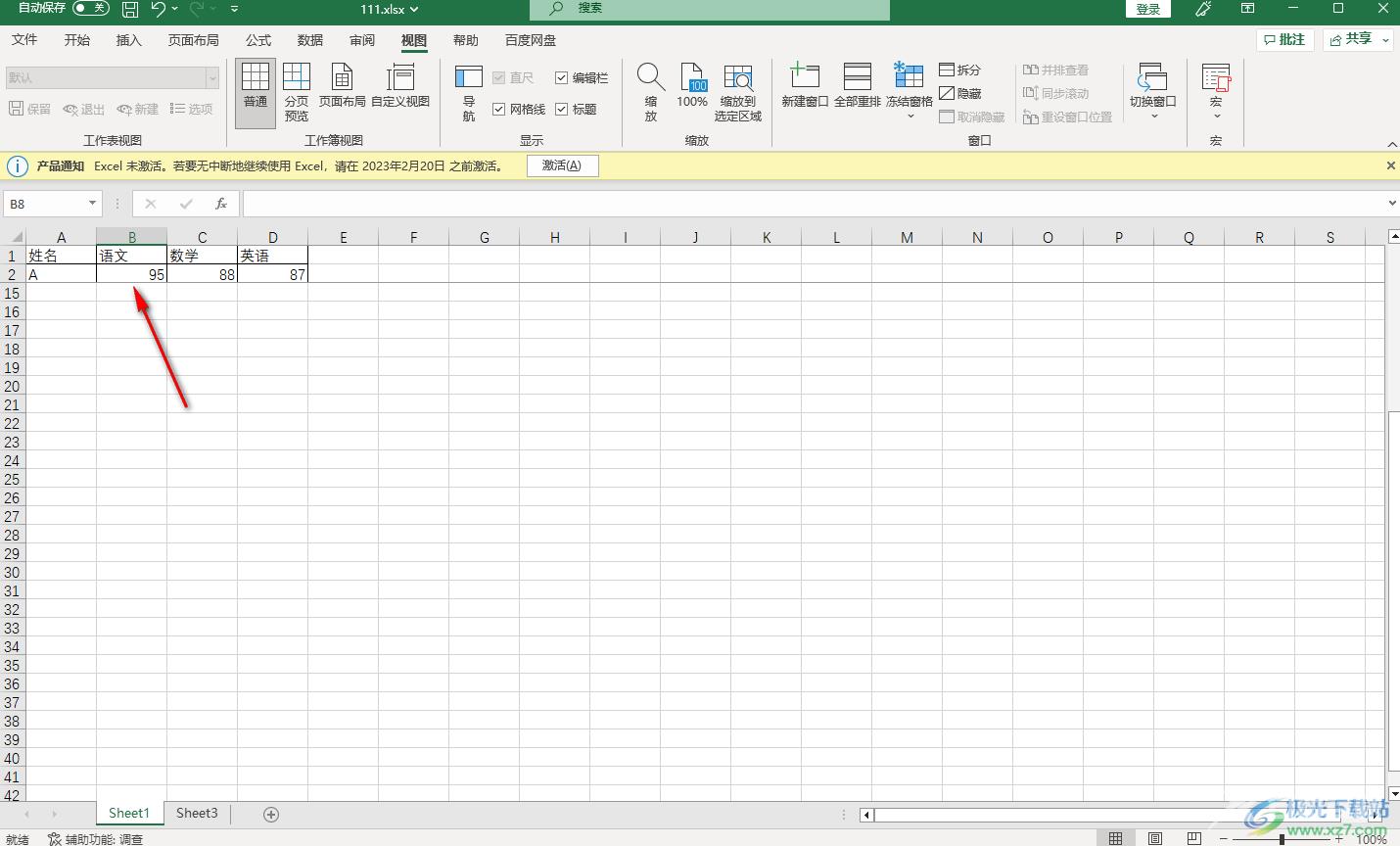Add a new sheet with plus icon
Screen dimensions: 1400x846
tap(271, 815)
